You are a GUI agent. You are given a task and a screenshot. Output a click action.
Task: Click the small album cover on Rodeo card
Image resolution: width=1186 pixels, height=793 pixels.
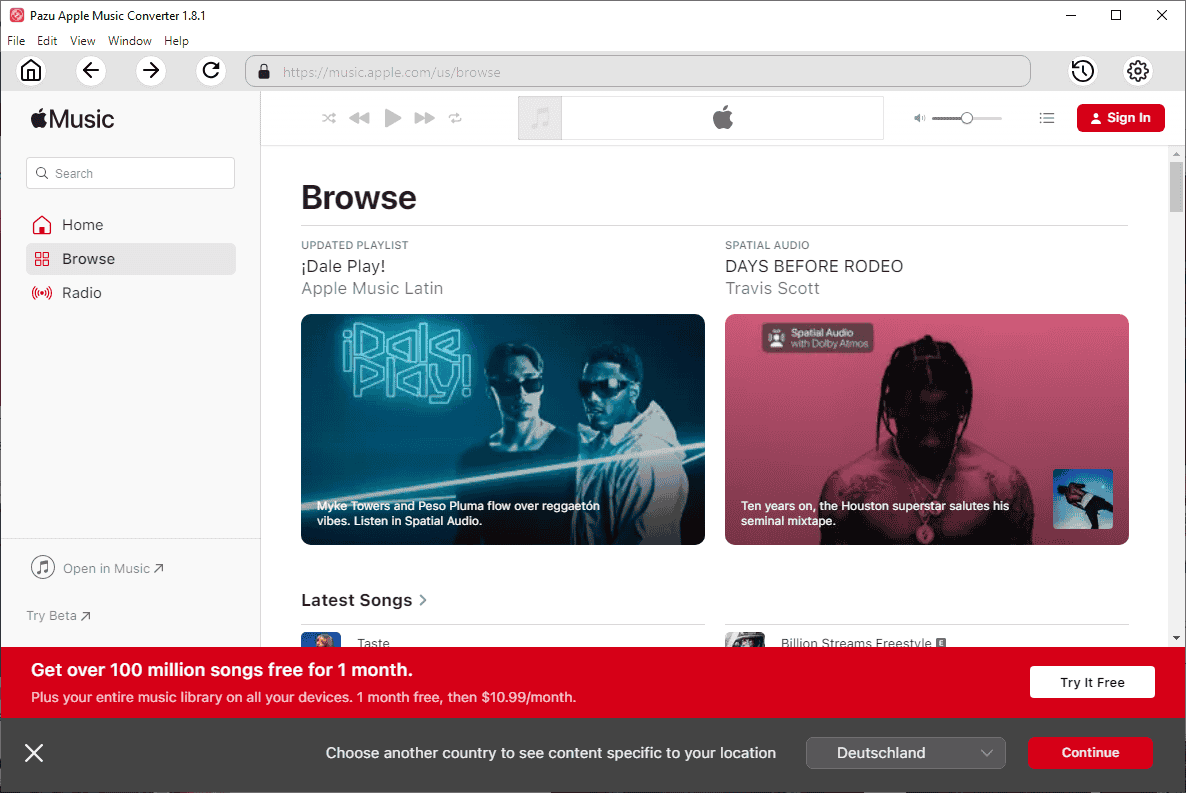1083,499
